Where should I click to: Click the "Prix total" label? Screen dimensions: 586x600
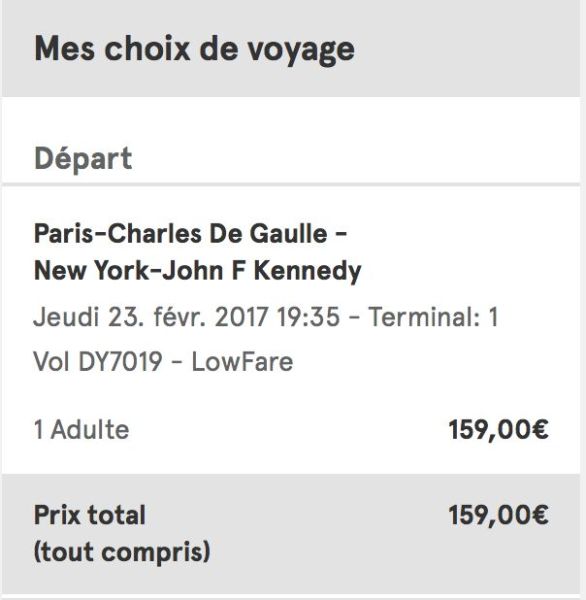tap(90, 515)
